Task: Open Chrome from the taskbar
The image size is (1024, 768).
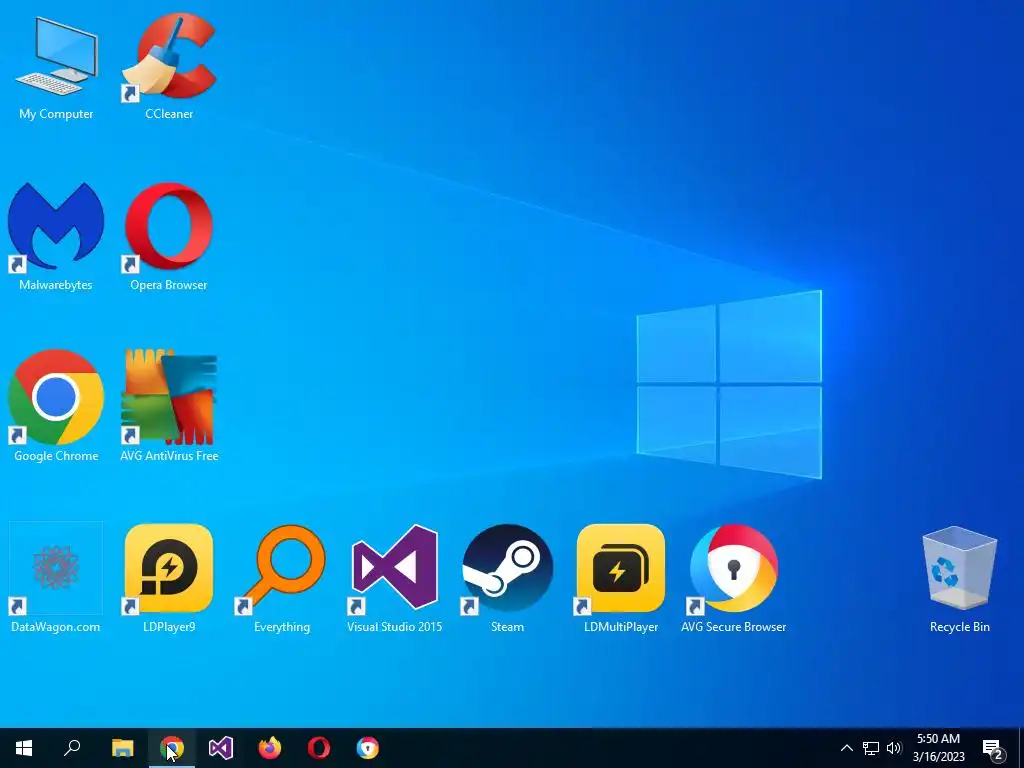Action: [x=172, y=748]
